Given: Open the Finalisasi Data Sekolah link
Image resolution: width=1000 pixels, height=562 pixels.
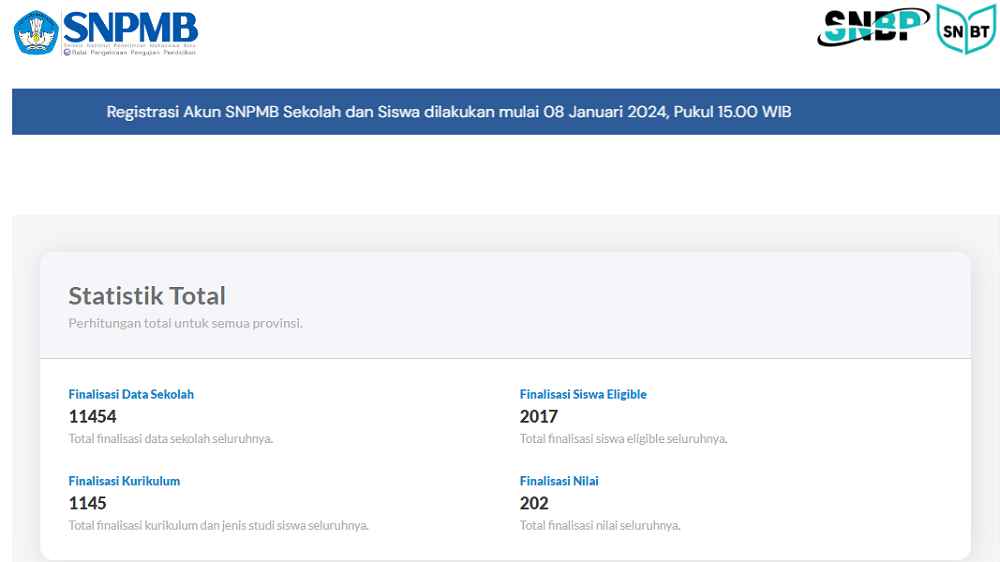Looking at the screenshot, I should point(131,394).
